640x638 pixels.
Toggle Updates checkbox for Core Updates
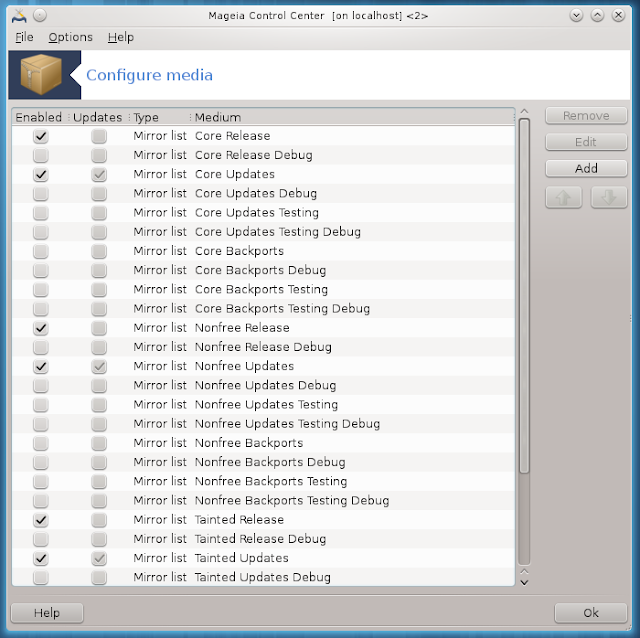pyautogui.click(x=99, y=174)
